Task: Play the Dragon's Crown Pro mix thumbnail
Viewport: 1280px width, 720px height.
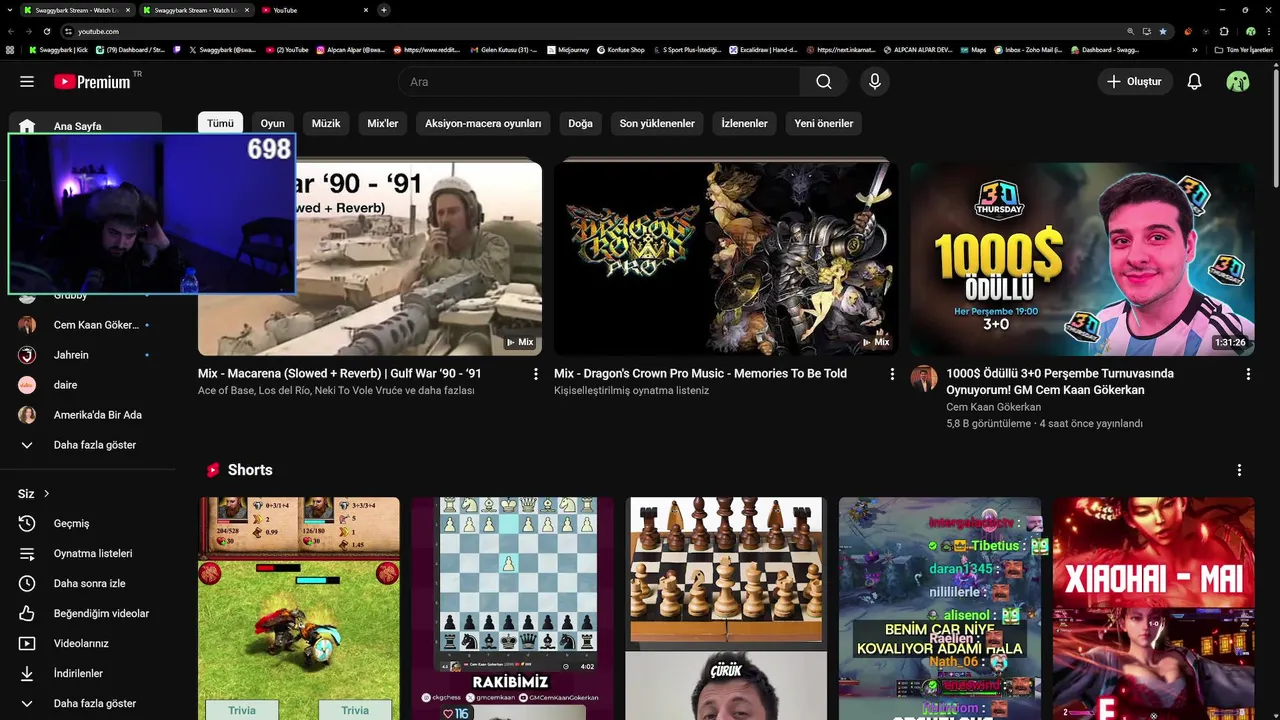Action: (726, 259)
